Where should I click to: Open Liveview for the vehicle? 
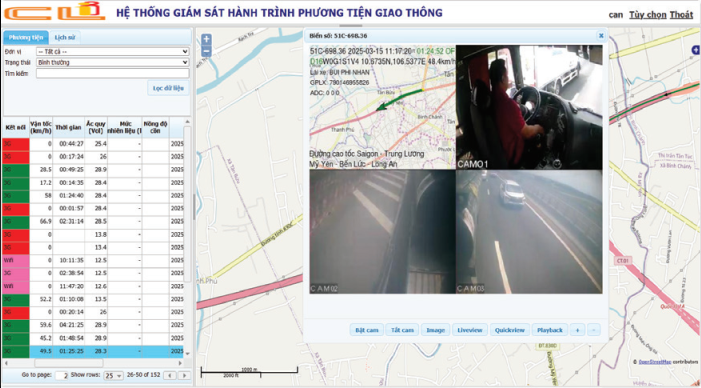point(470,330)
